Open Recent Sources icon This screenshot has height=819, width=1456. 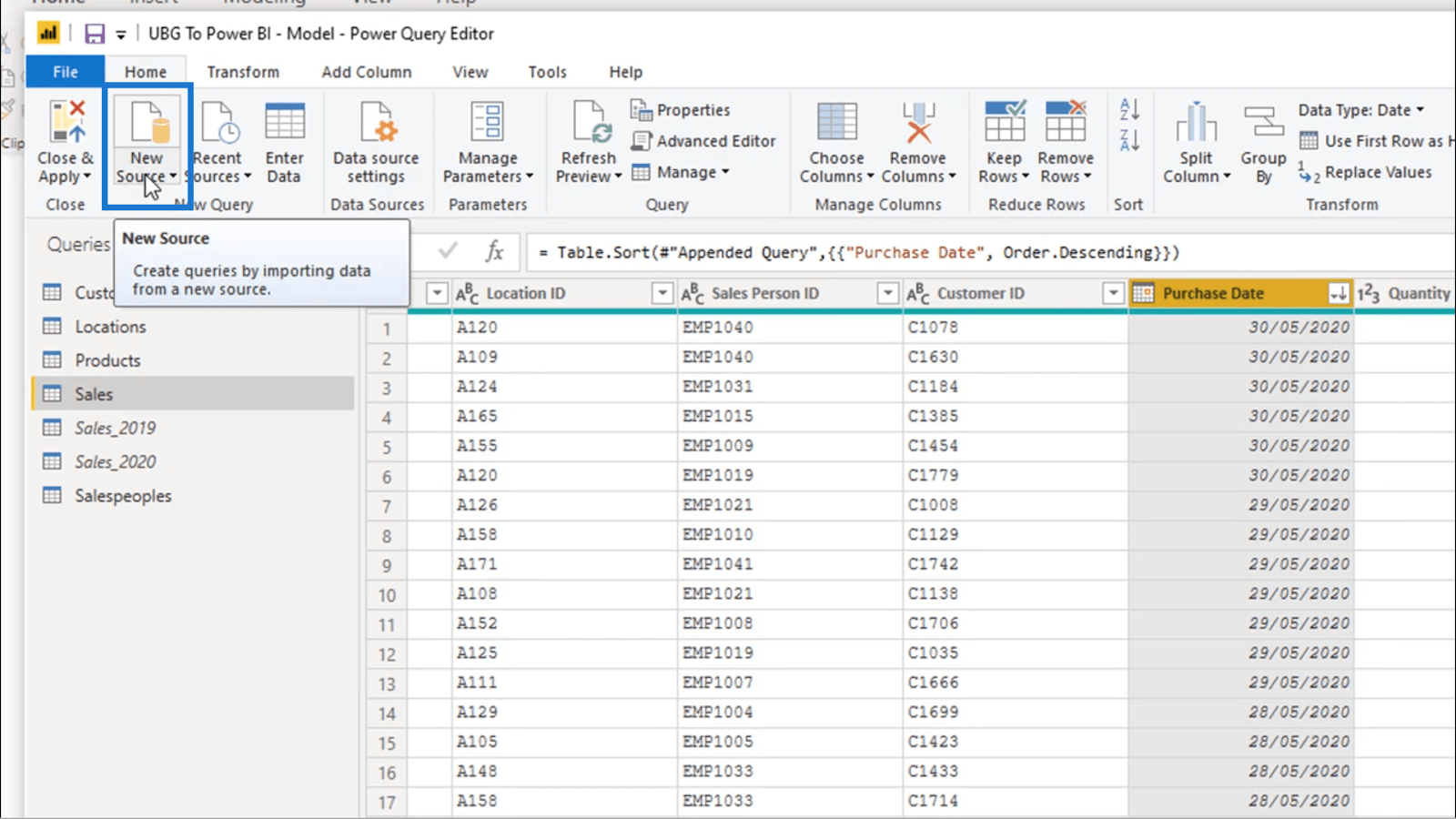pyautogui.click(x=219, y=122)
